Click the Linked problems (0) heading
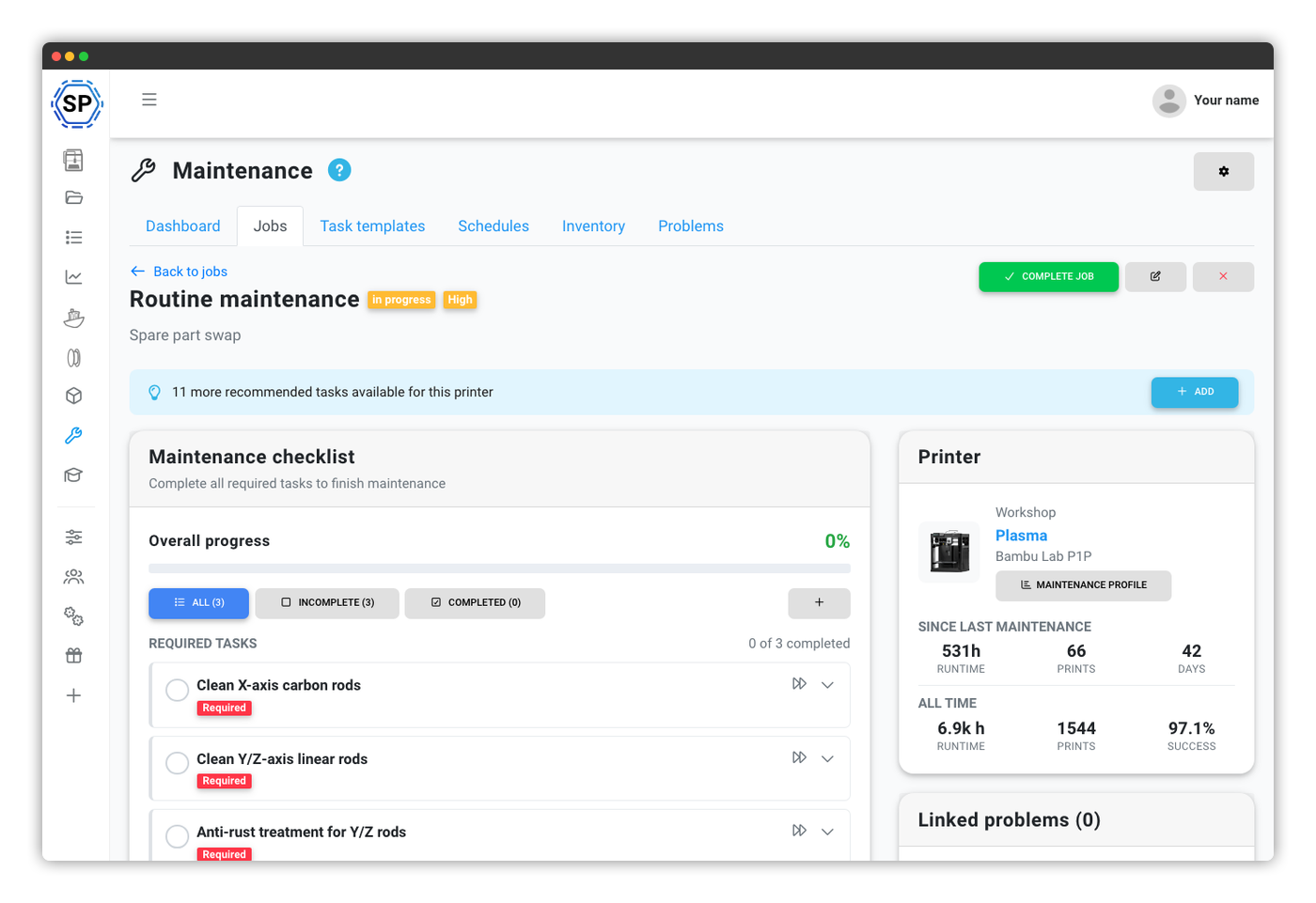Image resolution: width=1316 pixels, height=903 pixels. point(1009,820)
